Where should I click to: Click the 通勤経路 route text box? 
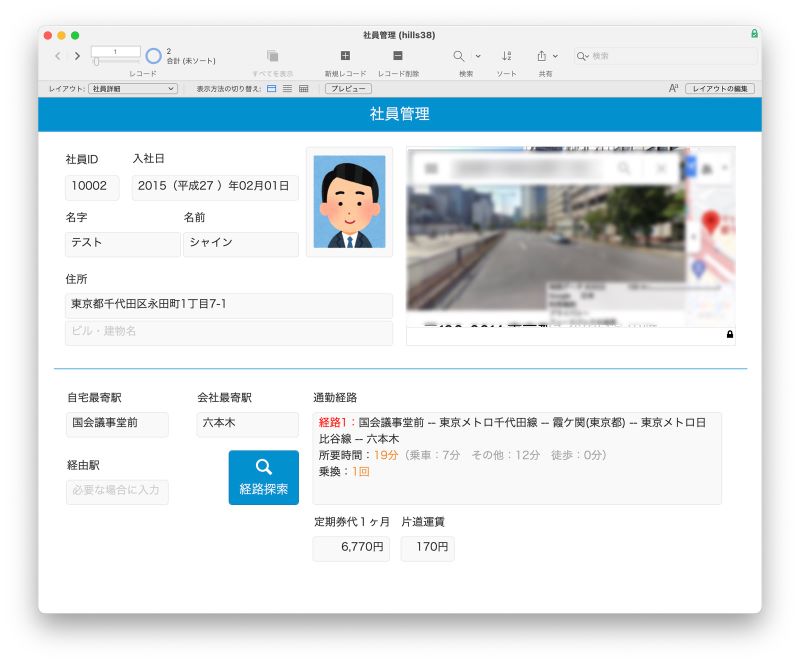pyautogui.click(x=517, y=458)
